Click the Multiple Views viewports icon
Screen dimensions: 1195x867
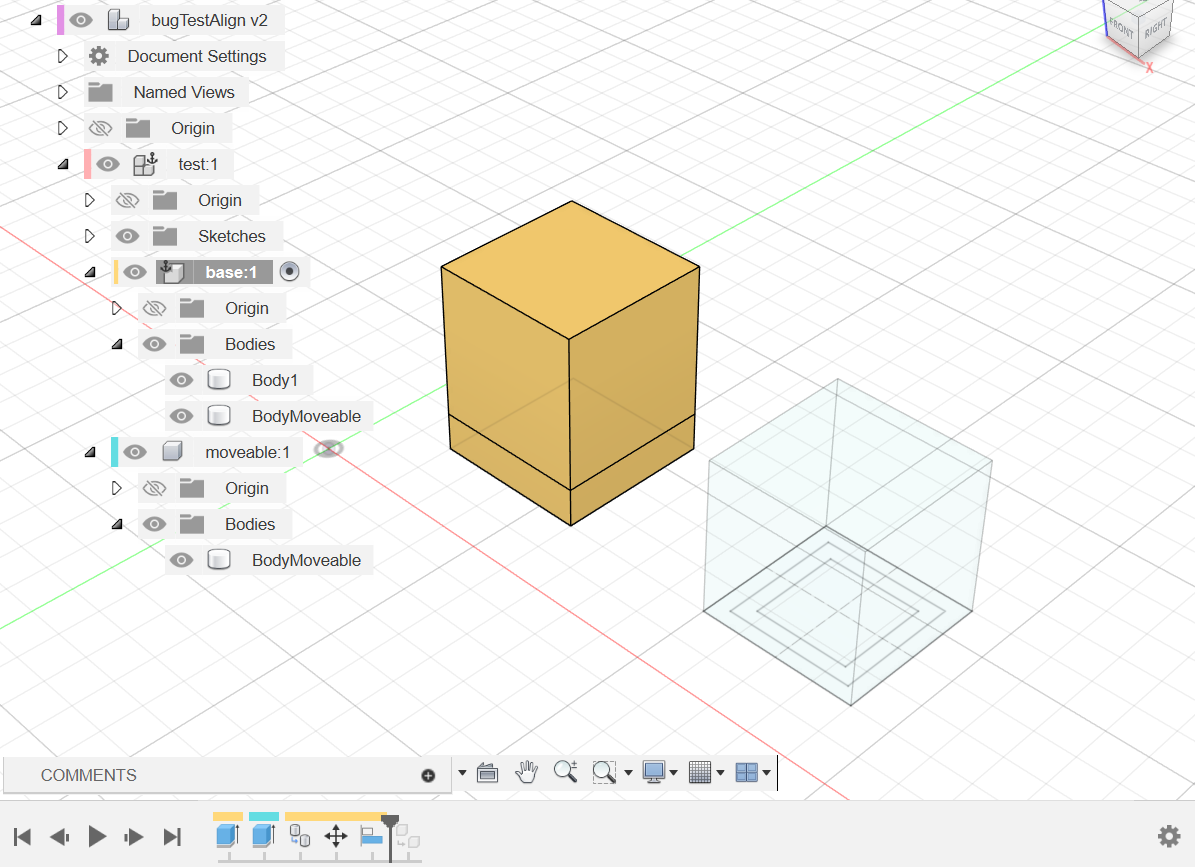[747, 771]
